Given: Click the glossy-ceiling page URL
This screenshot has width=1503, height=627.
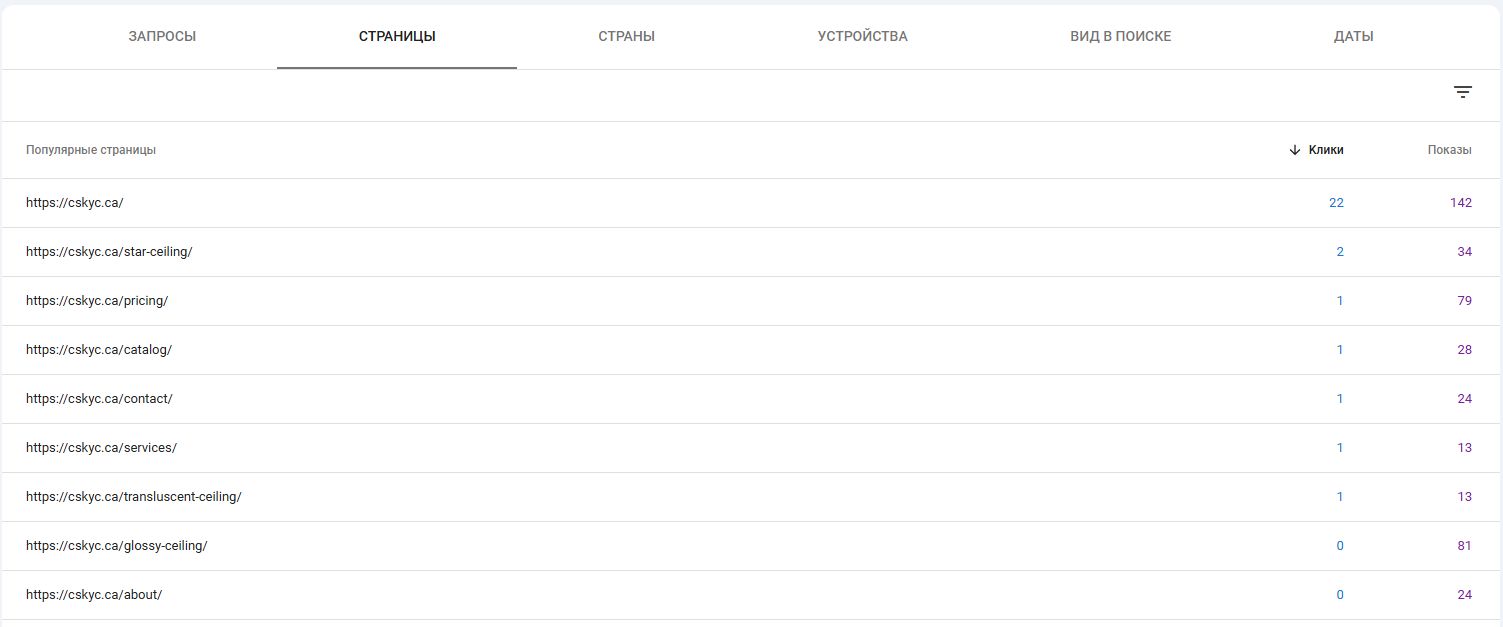Looking at the screenshot, I should click(117, 546).
